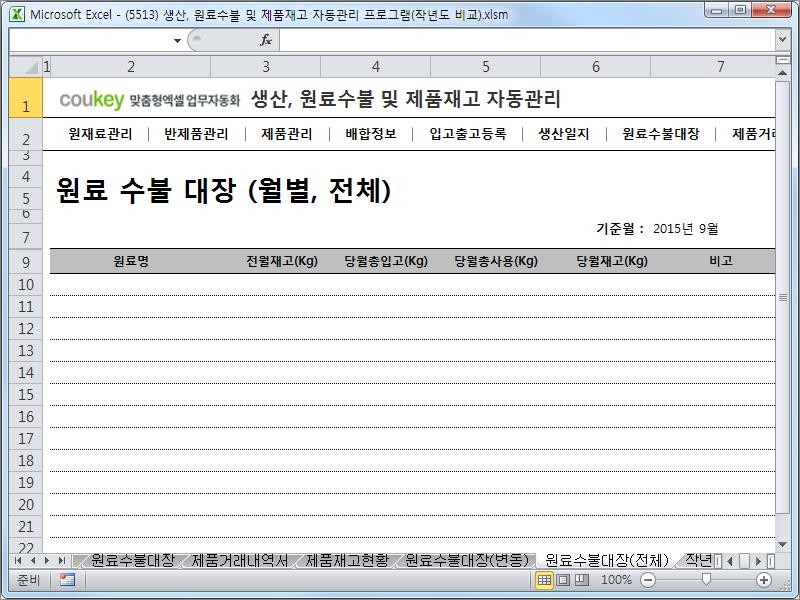This screenshot has width=800, height=600.
Task: Click vertical scrollbar down arrow
Action: (782, 545)
